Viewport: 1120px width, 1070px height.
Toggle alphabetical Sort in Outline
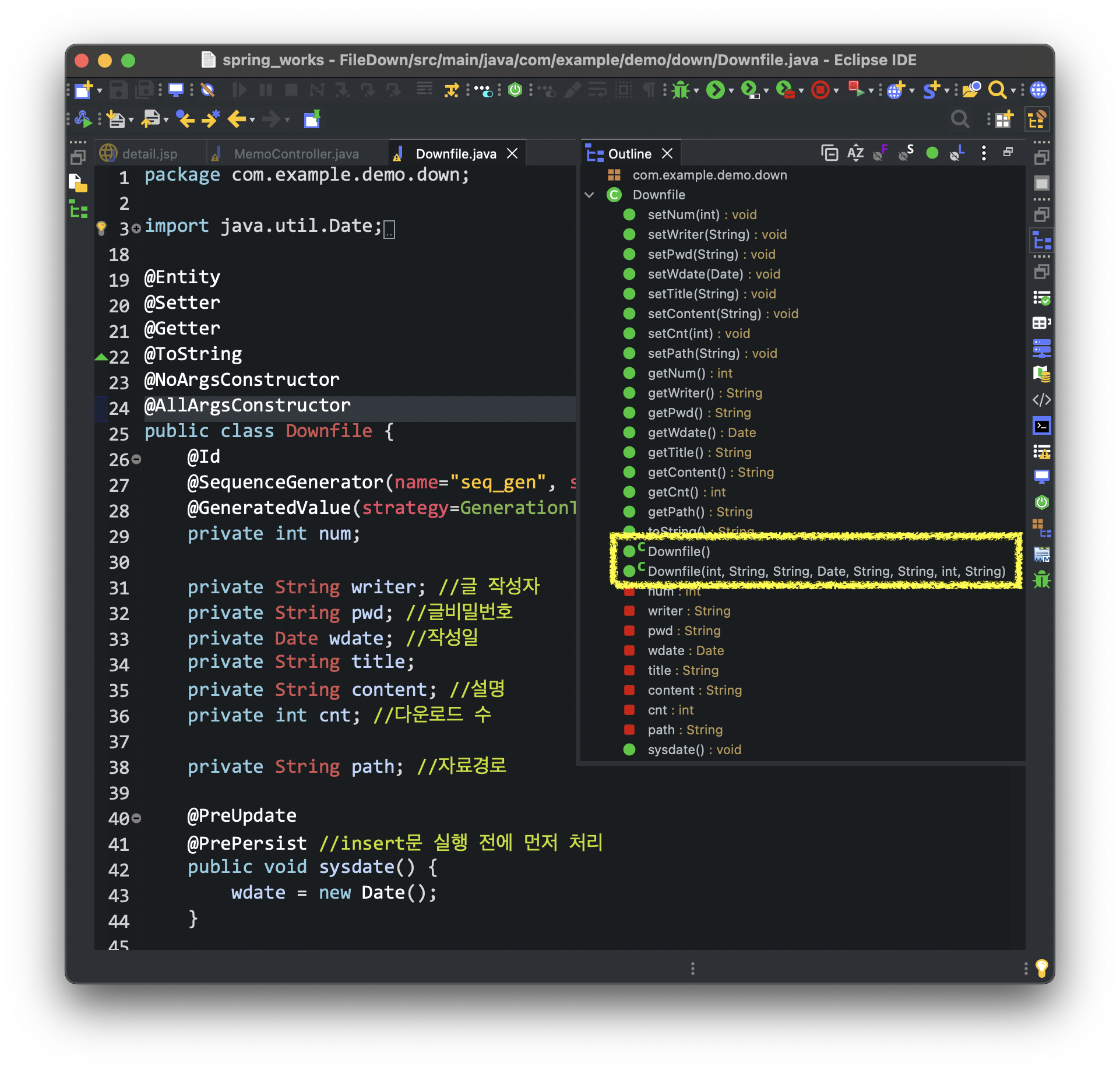855,153
